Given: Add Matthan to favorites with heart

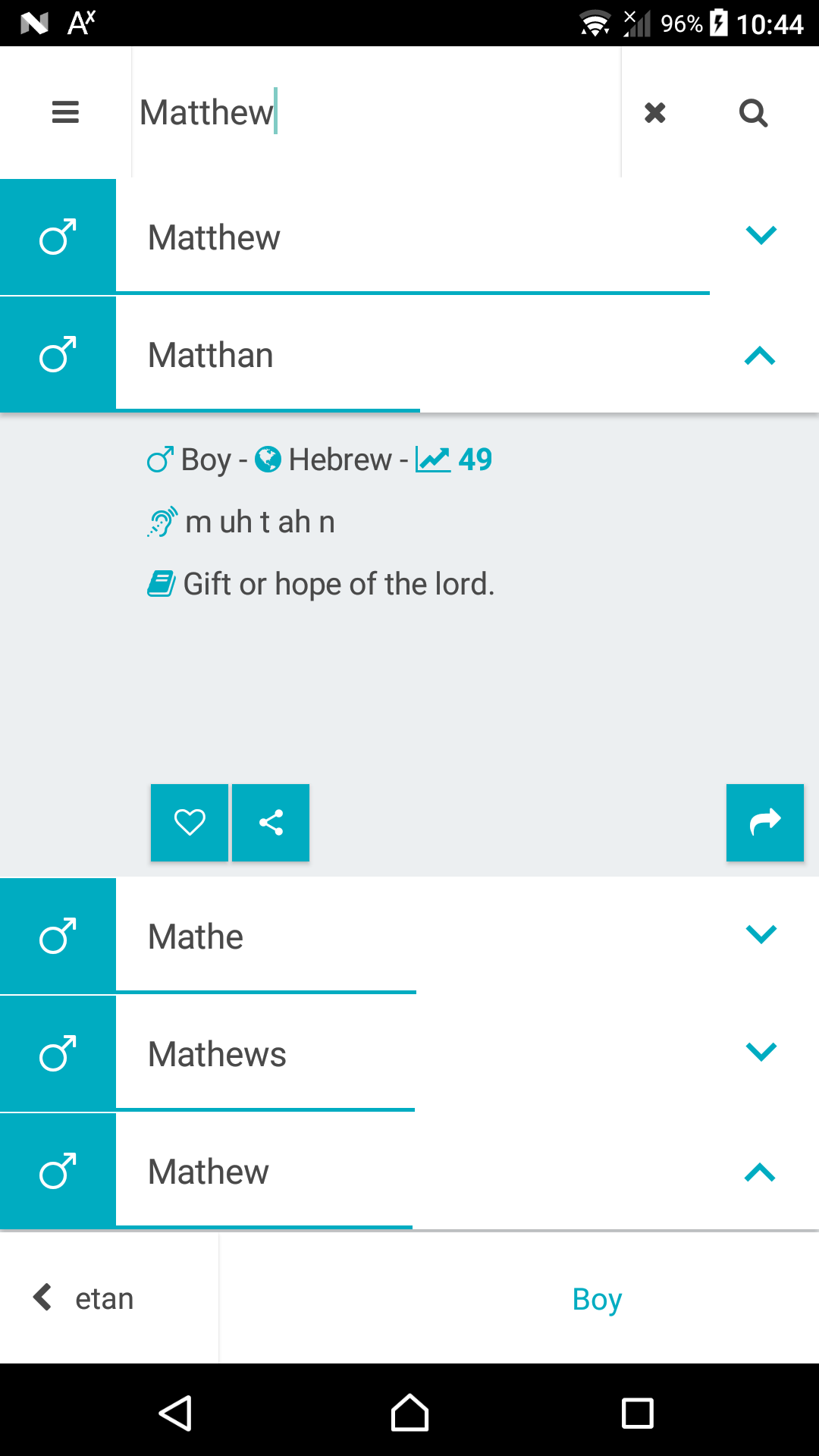Looking at the screenshot, I should coord(190,822).
